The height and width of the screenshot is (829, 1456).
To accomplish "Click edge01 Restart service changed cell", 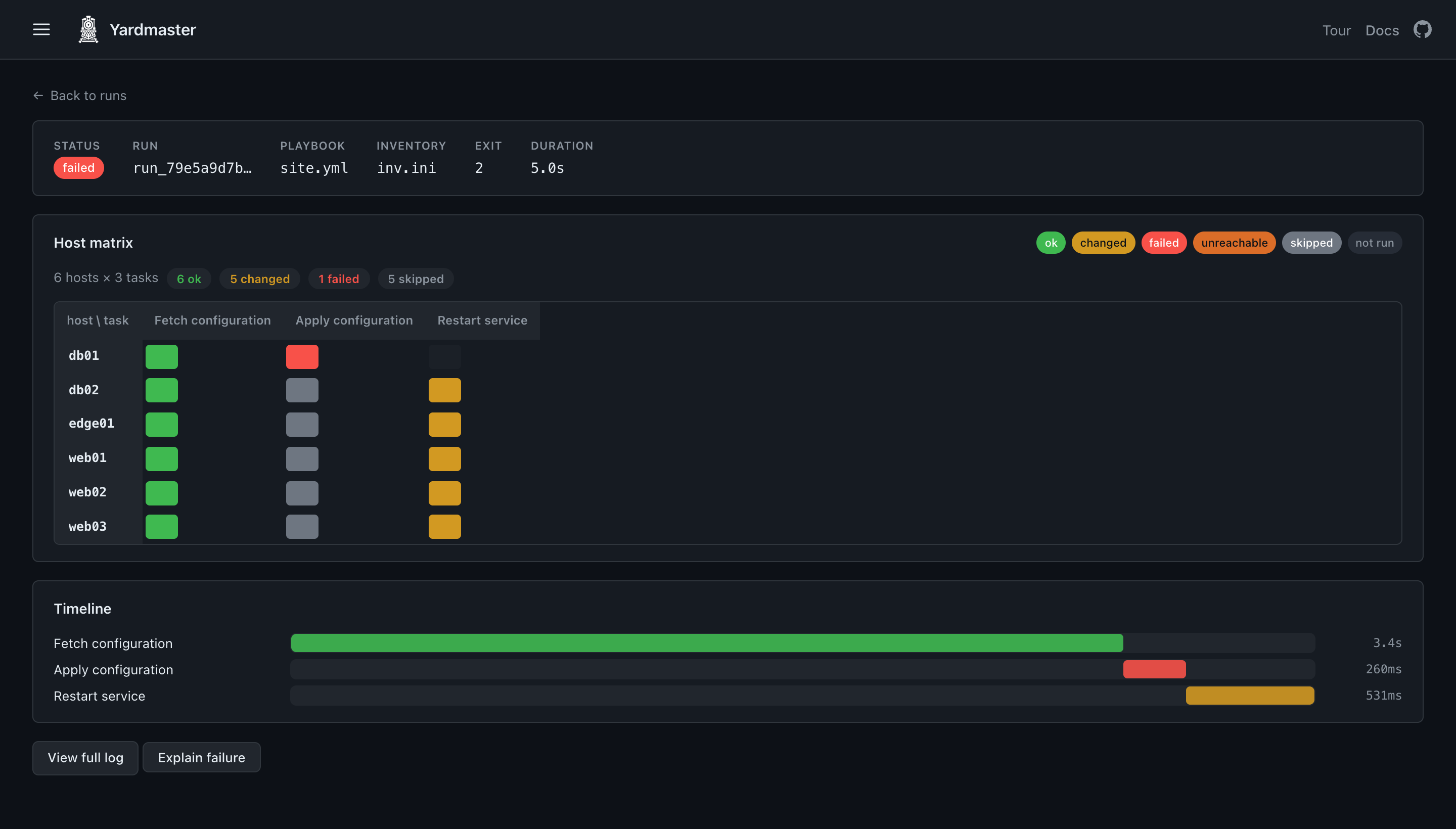I will (x=445, y=425).
